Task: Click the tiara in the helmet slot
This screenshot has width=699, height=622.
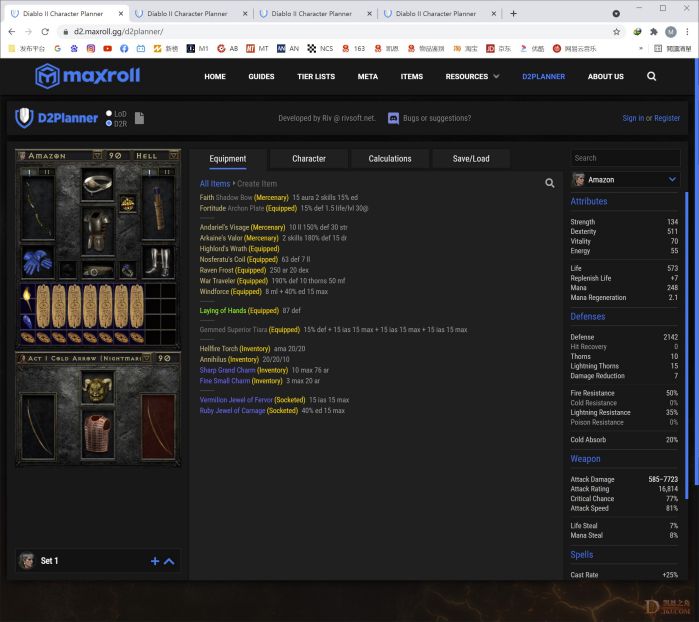Action: tap(98, 184)
